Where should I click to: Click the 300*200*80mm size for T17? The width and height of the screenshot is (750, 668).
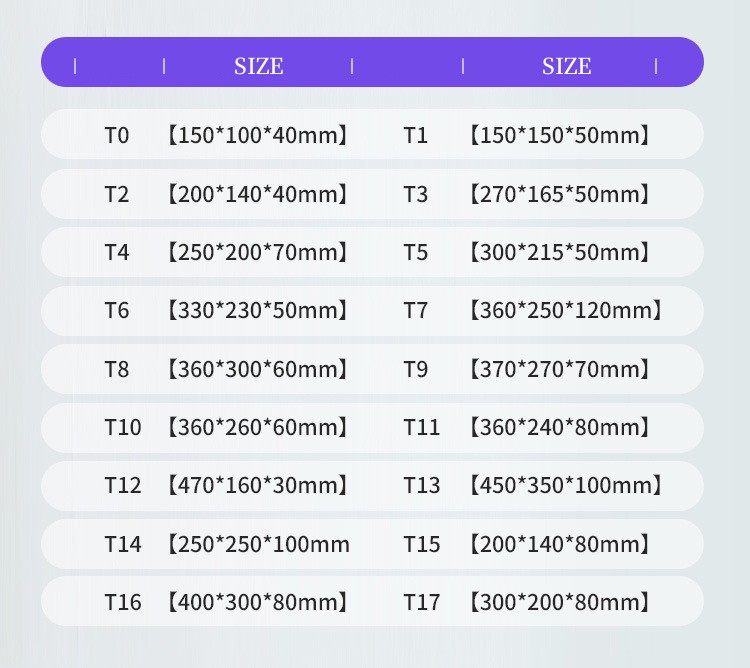coord(559,603)
